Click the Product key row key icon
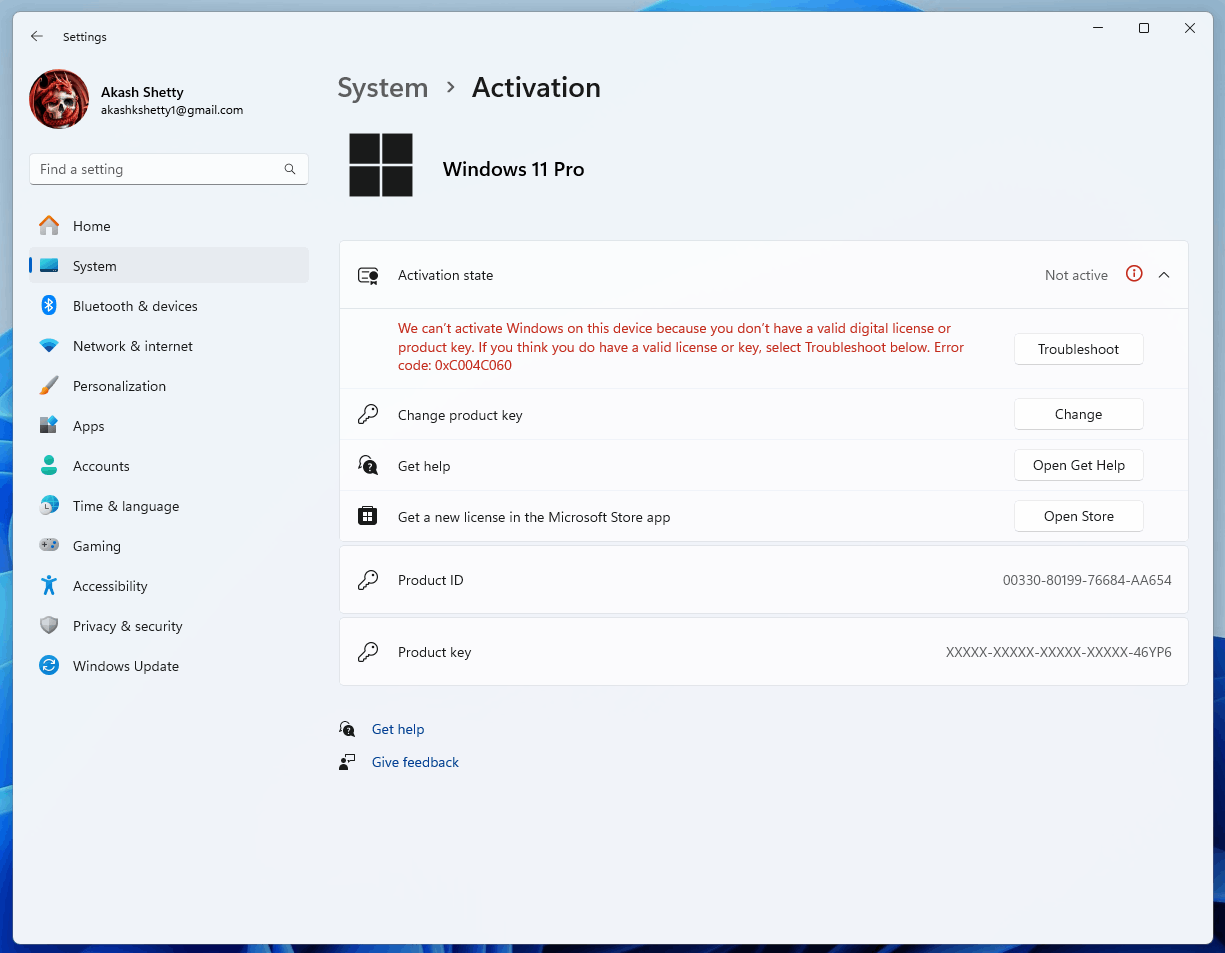The height and width of the screenshot is (953, 1225). click(368, 652)
